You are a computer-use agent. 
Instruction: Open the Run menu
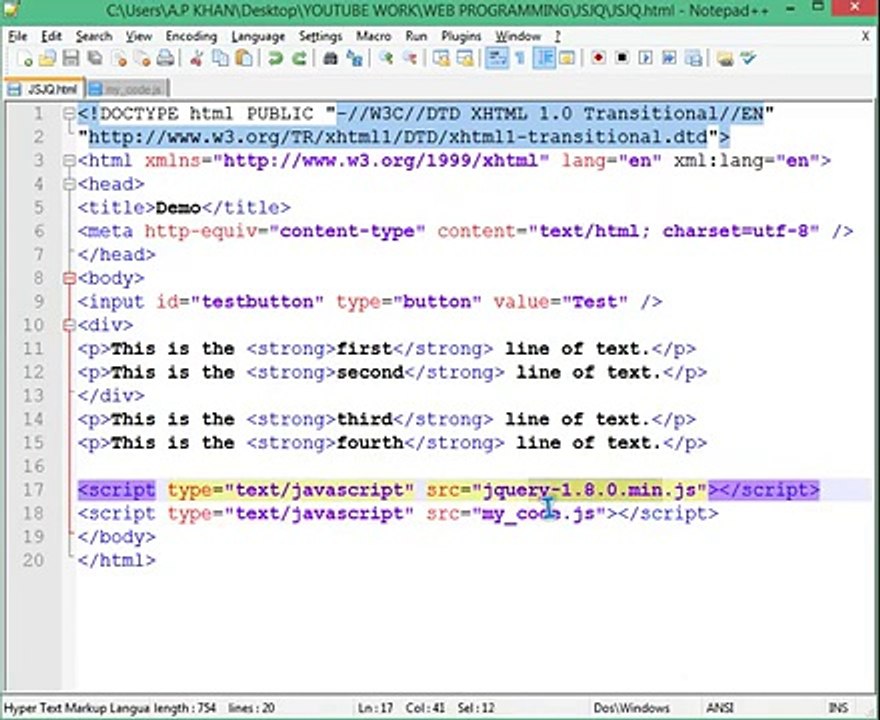416,36
